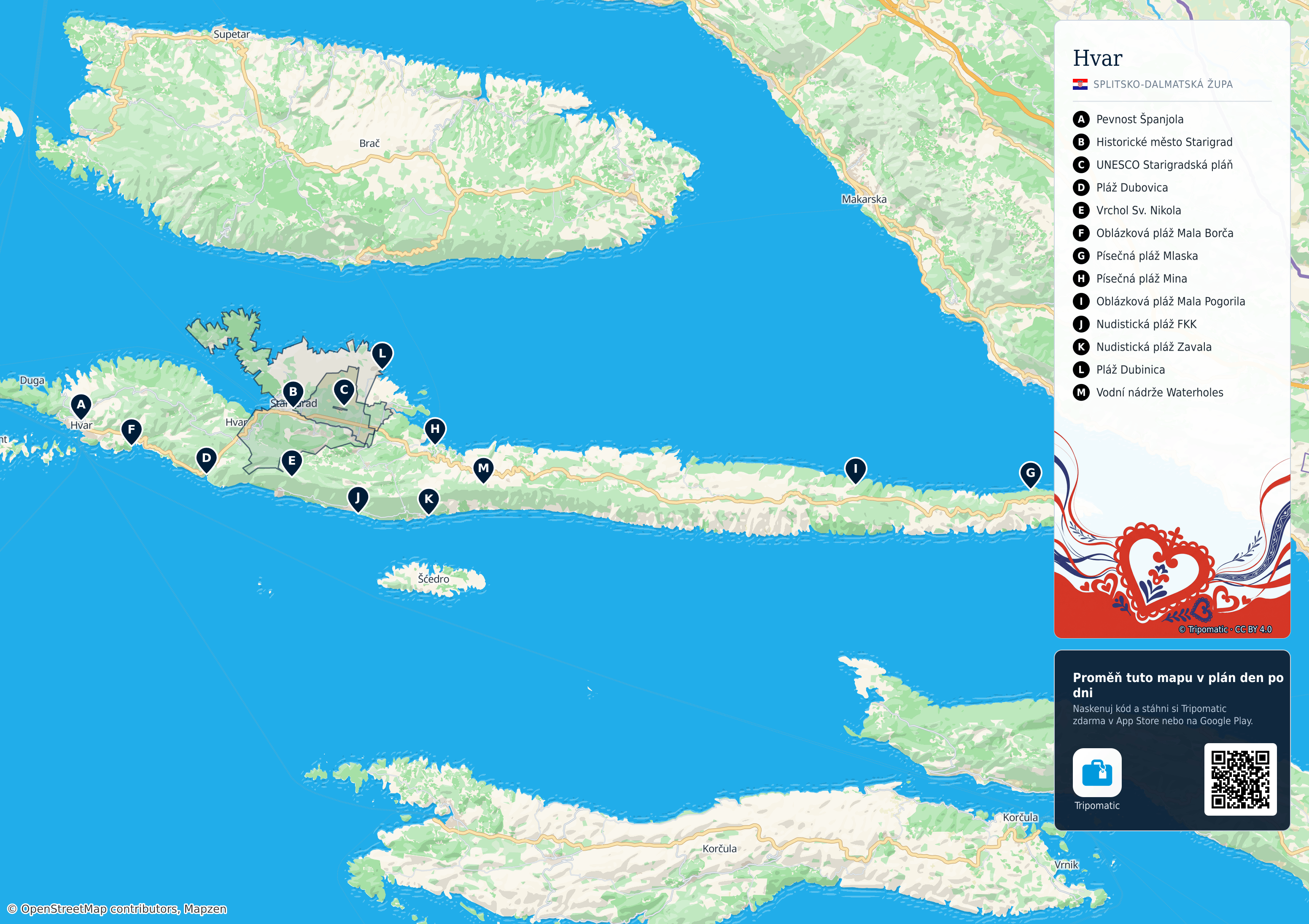Click the QR code image
The height and width of the screenshot is (924, 1309).
pos(1240,779)
